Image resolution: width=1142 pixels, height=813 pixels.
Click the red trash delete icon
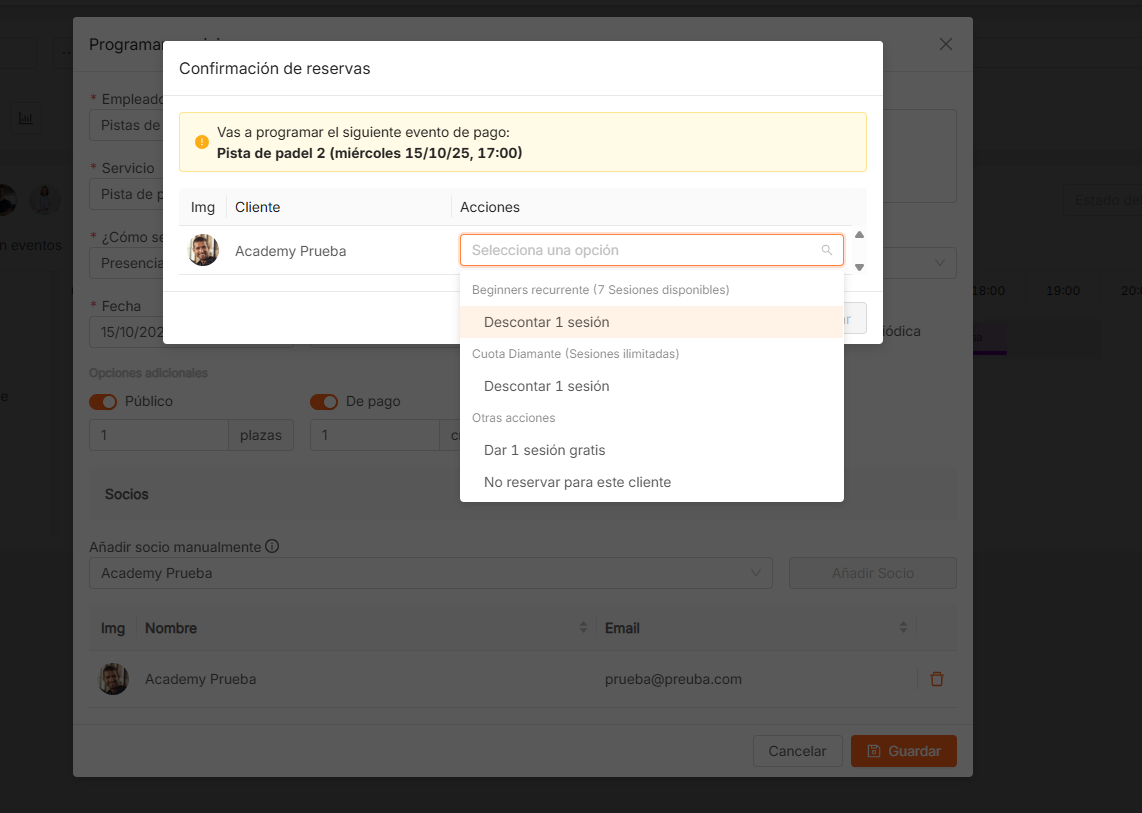click(x=936, y=679)
